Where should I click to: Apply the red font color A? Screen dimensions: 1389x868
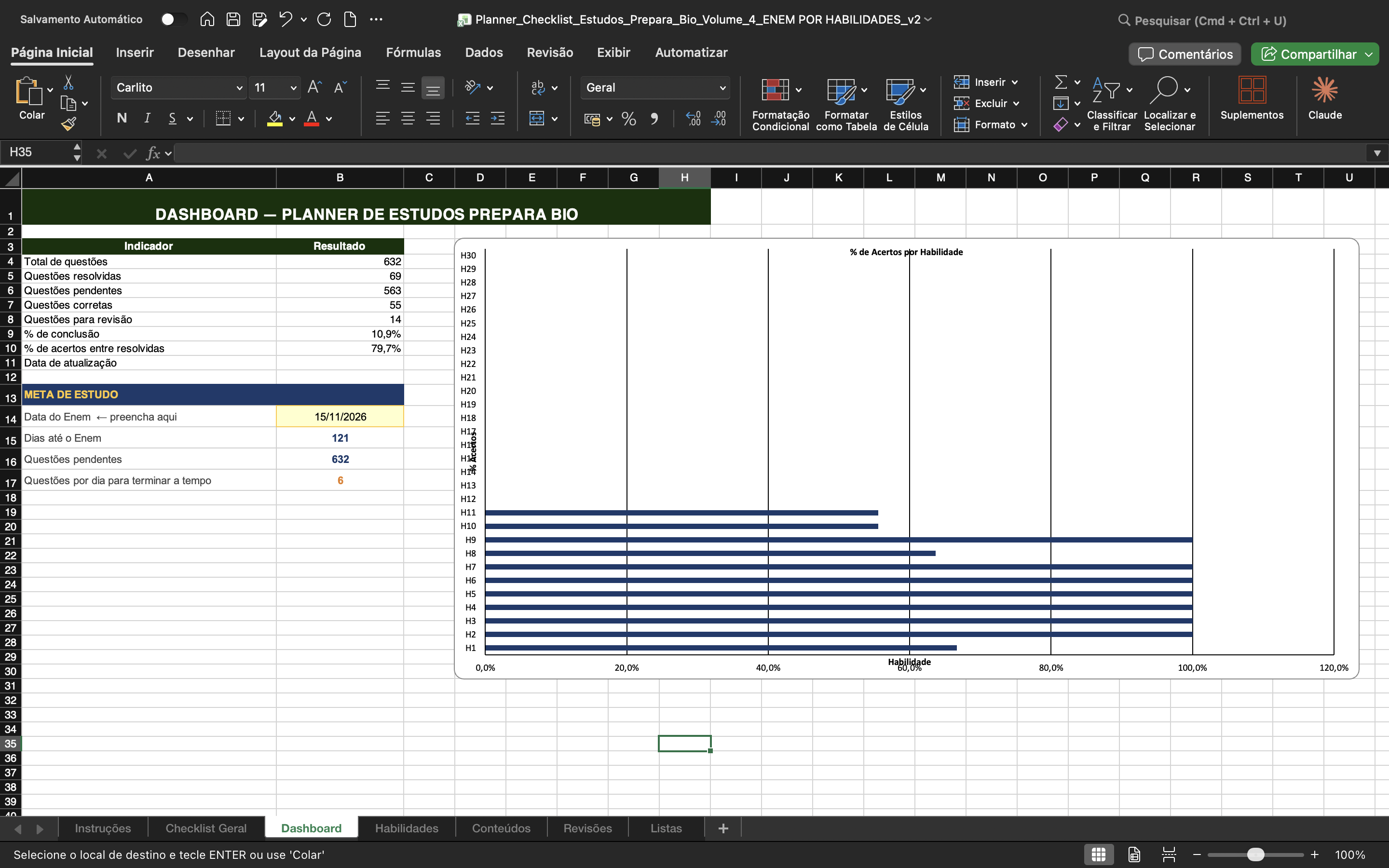tap(312, 118)
